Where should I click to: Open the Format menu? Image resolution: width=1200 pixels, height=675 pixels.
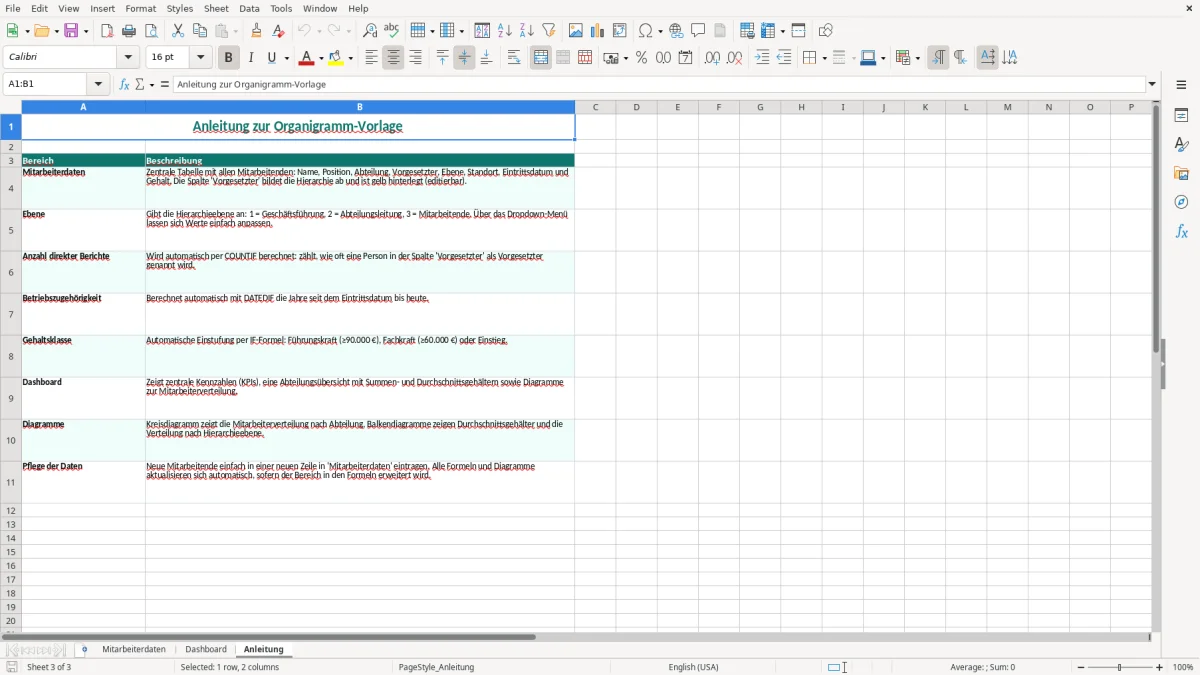click(x=141, y=8)
